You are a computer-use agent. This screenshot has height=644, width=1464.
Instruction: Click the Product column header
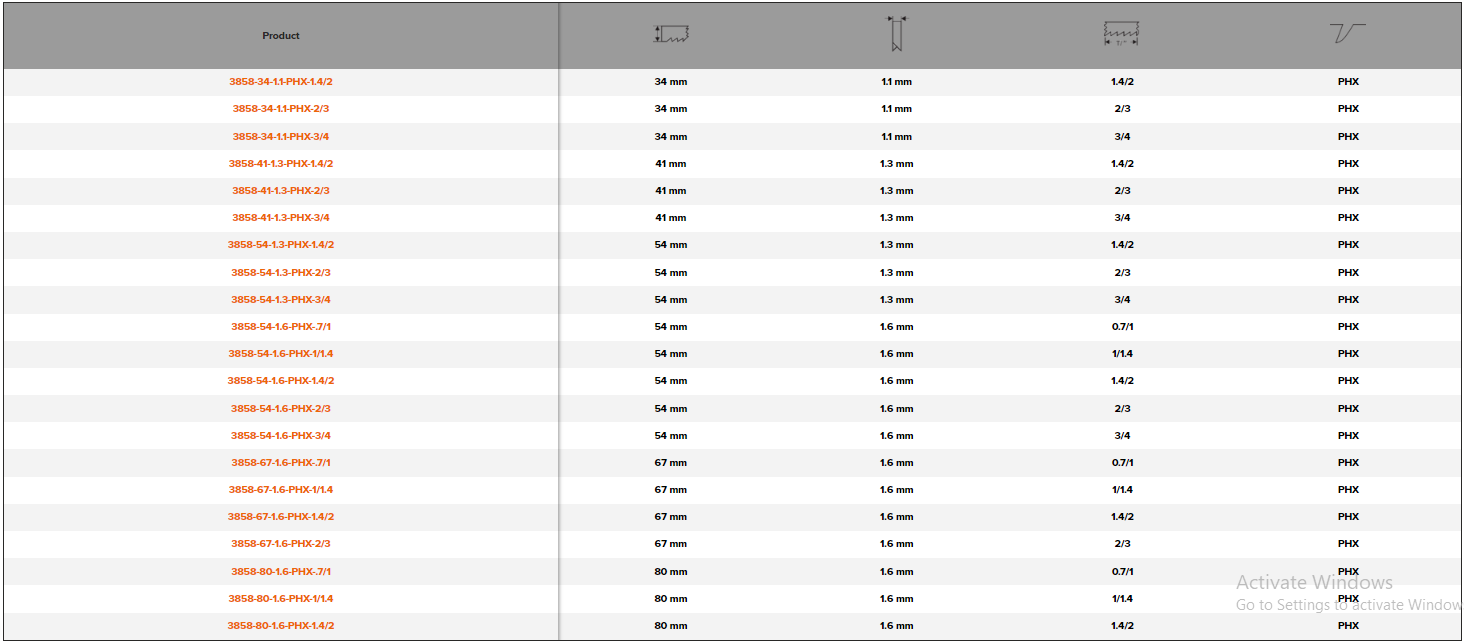pyautogui.click(x=281, y=36)
